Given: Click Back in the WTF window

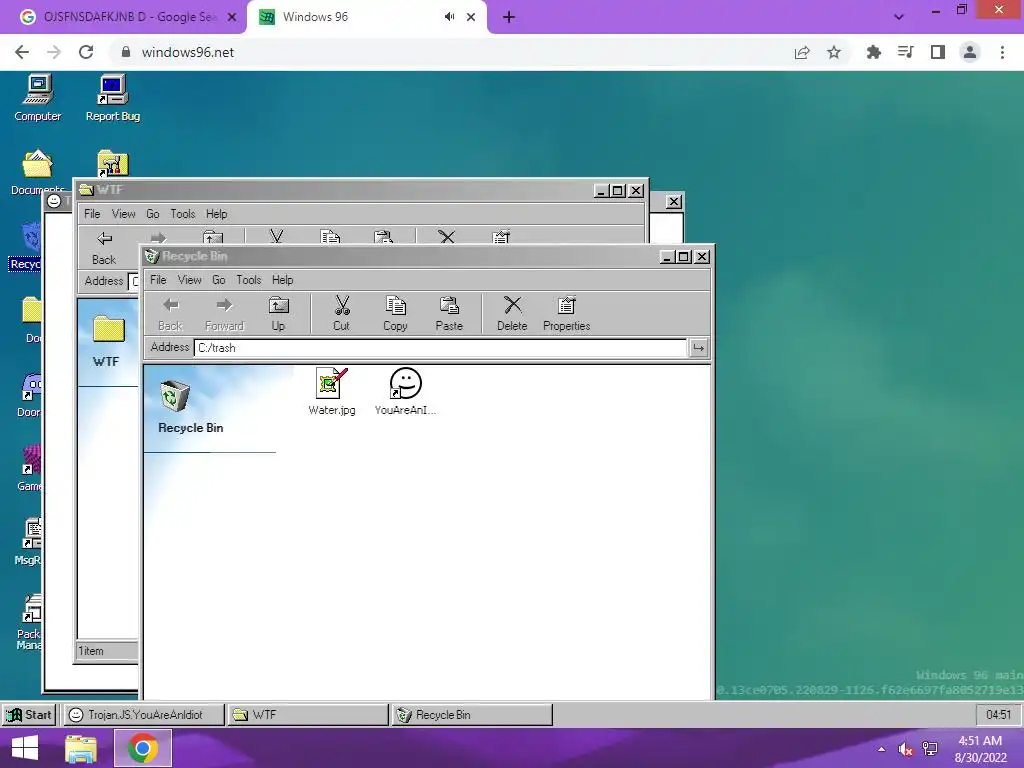Looking at the screenshot, I should (x=104, y=248).
